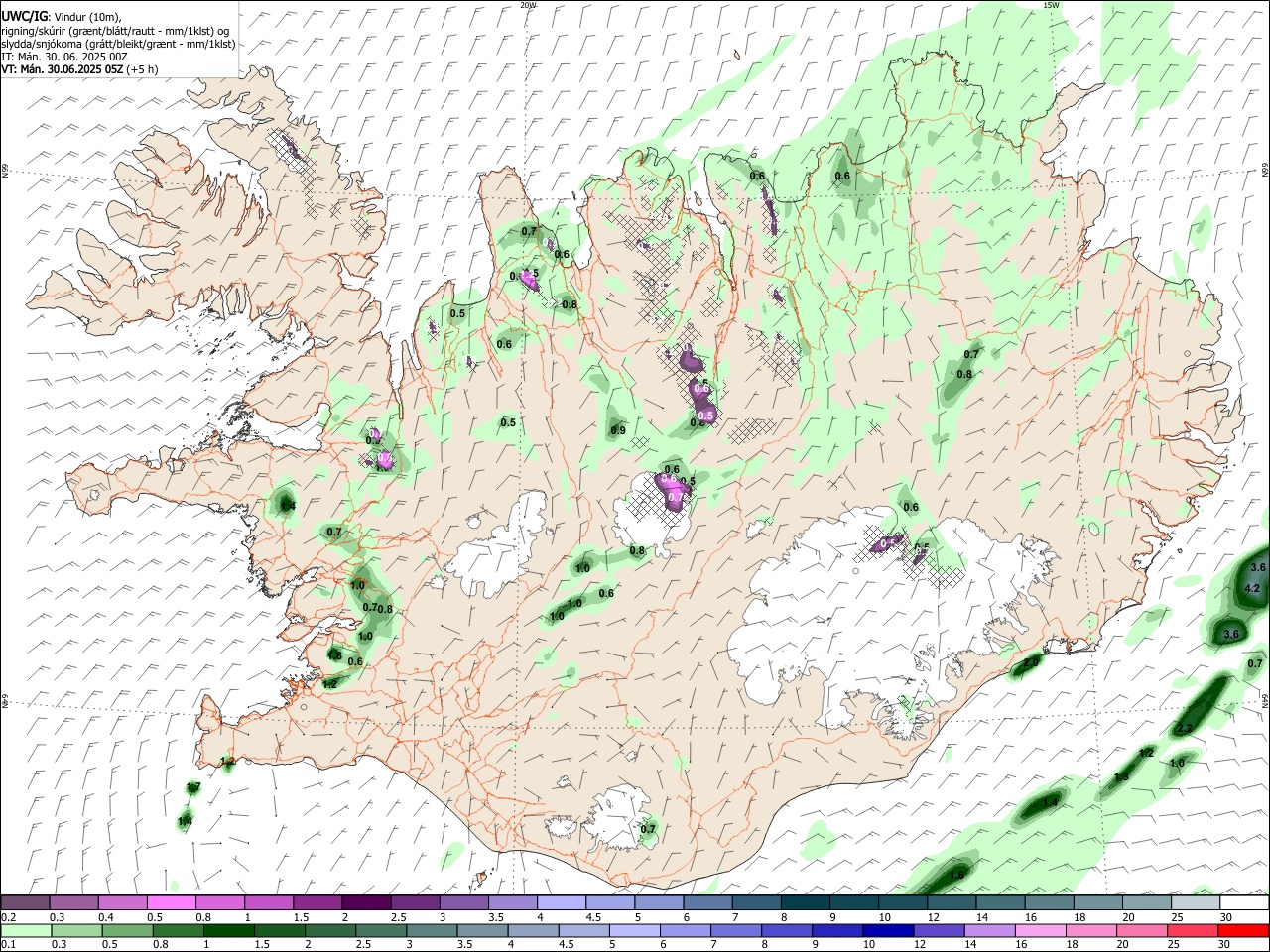Click the dark teal 8 swatch, upper legend
This screenshot has height=952, width=1270.
(806, 902)
